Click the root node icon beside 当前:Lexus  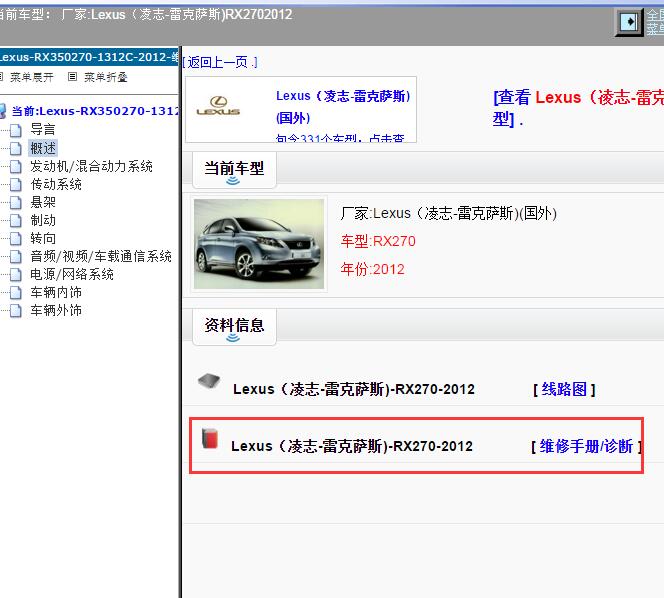click(x=3, y=111)
